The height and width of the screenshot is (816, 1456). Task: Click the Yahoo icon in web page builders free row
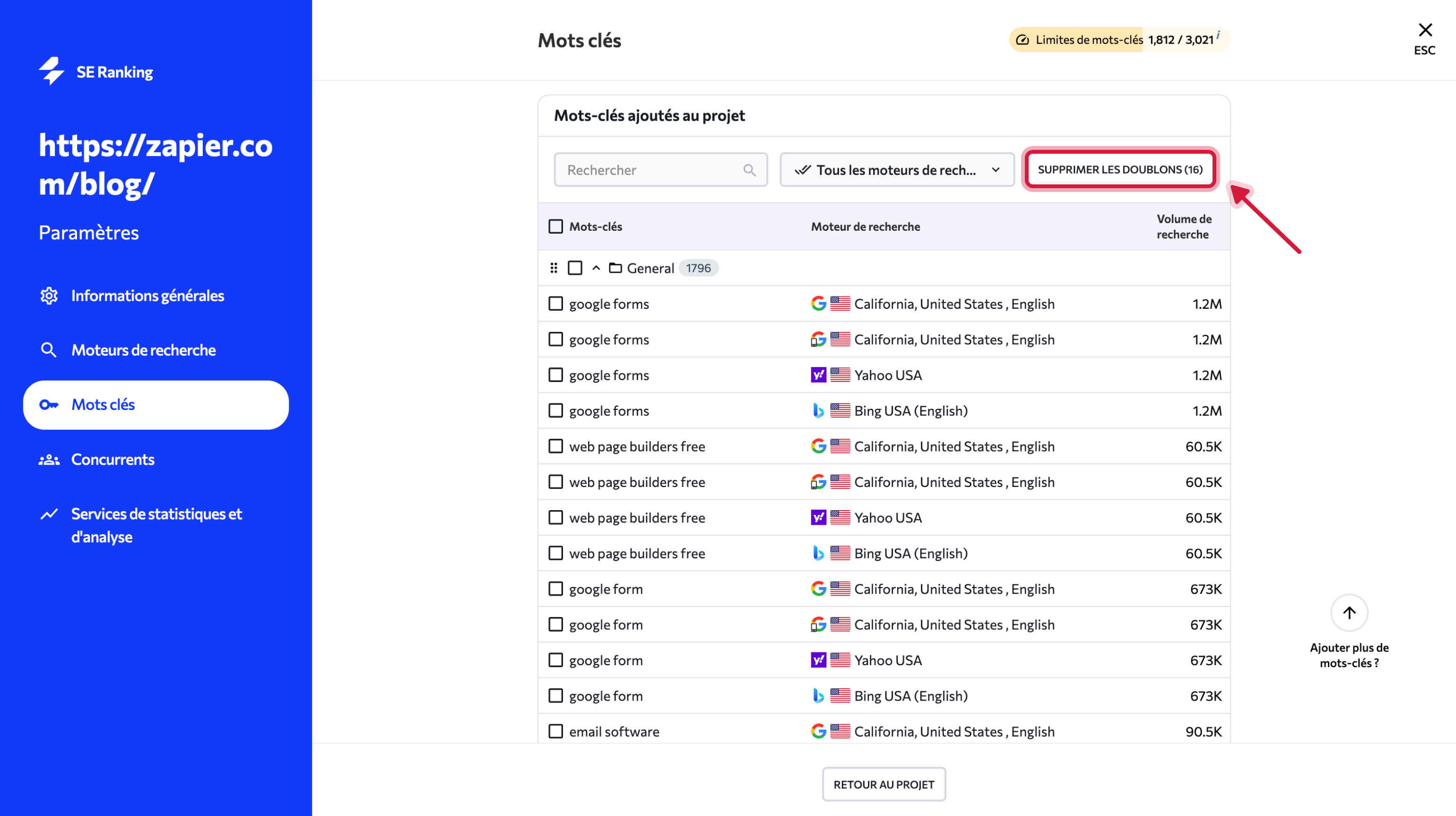[x=818, y=517]
